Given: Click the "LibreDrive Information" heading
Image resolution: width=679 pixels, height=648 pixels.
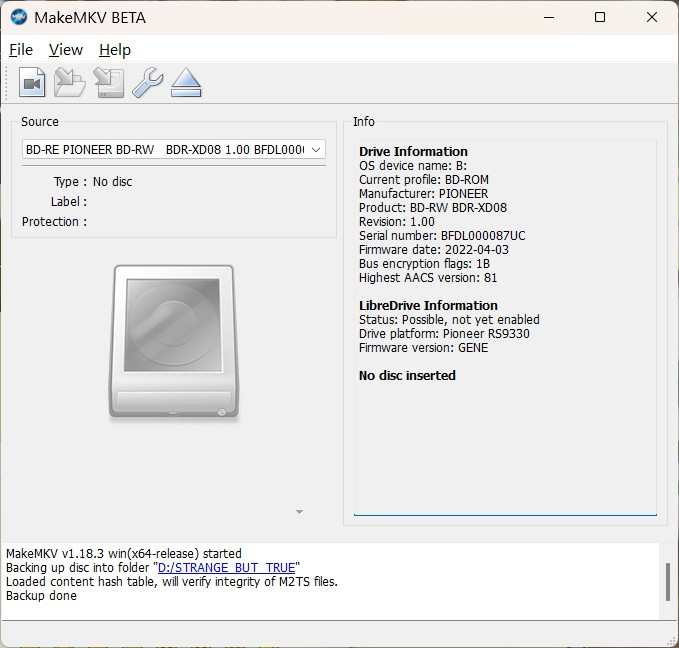Looking at the screenshot, I should tap(428, 305).
